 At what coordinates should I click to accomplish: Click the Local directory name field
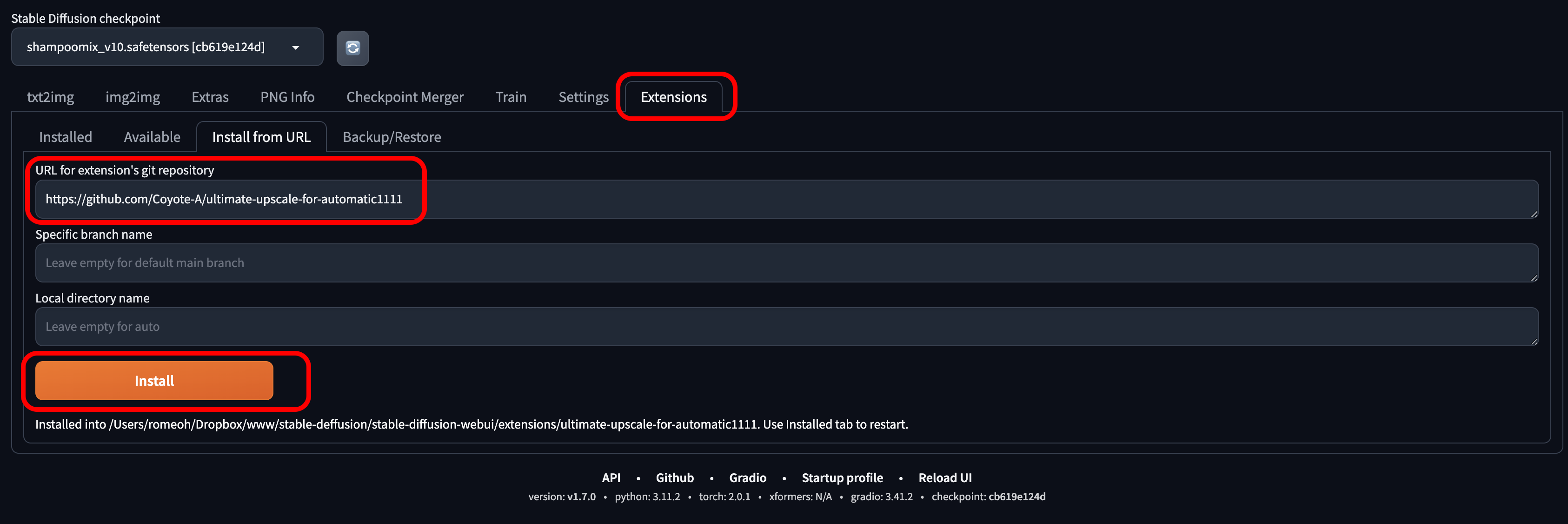[x=785, y=327]
